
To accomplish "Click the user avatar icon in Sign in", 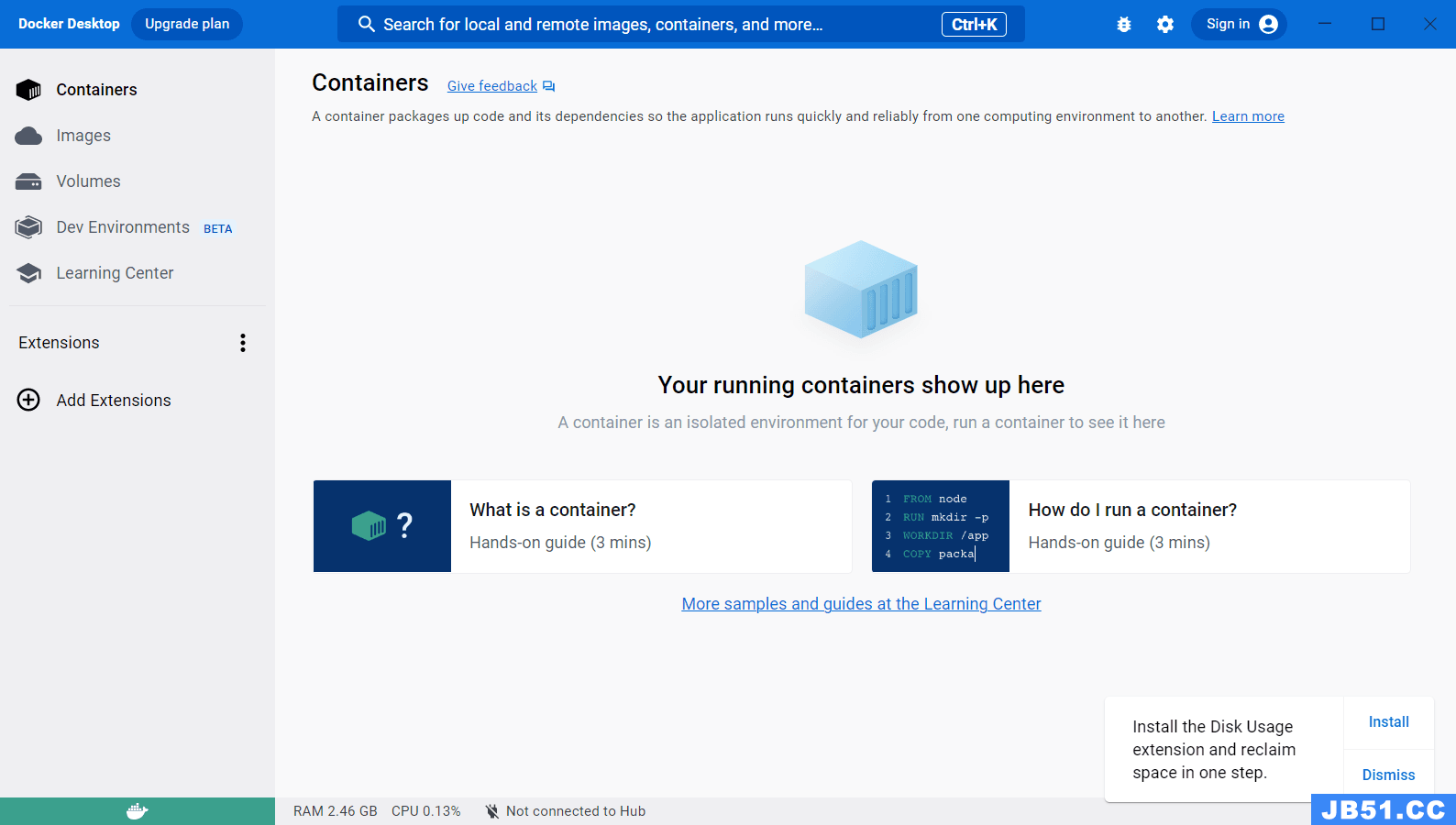I will click(1269, 25).
